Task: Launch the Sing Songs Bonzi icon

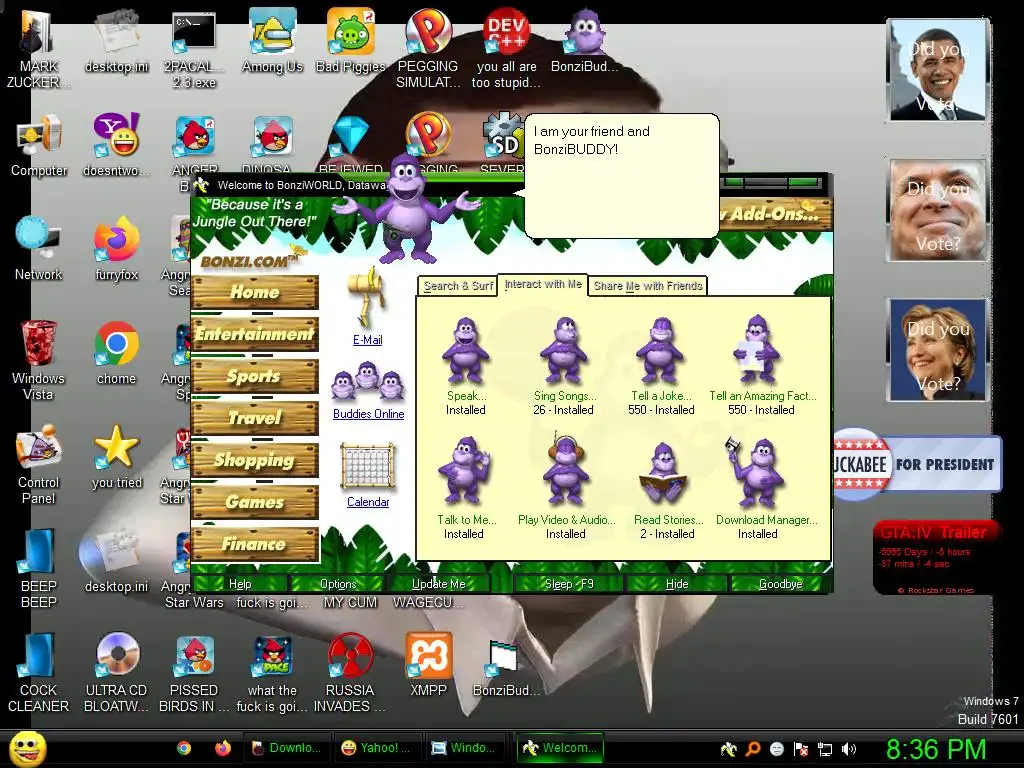Action: (564, 350)
